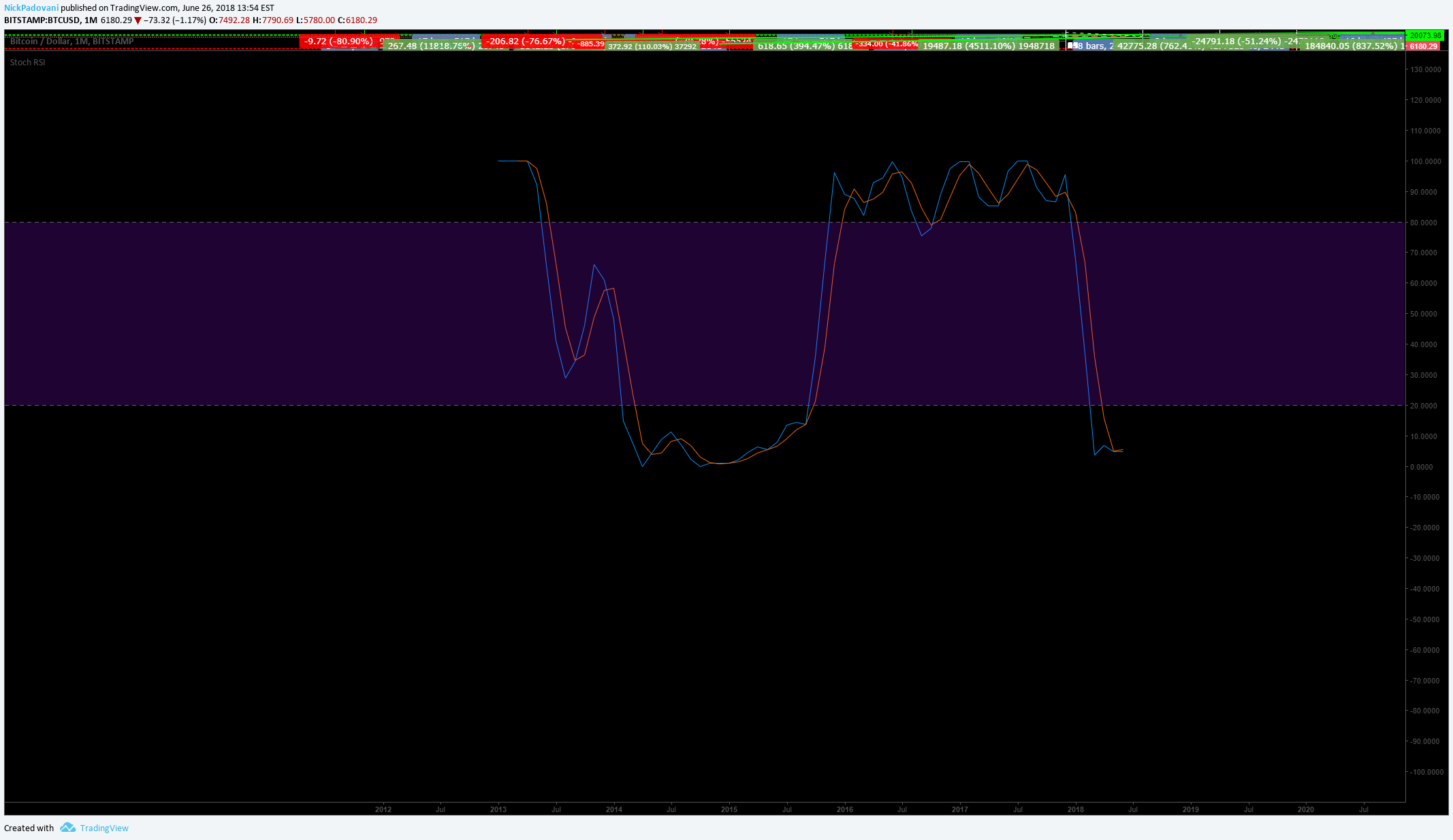Click the 2013 label on the time axis
This screenshot has width=1453, height=840.
(x=498, y=809)
